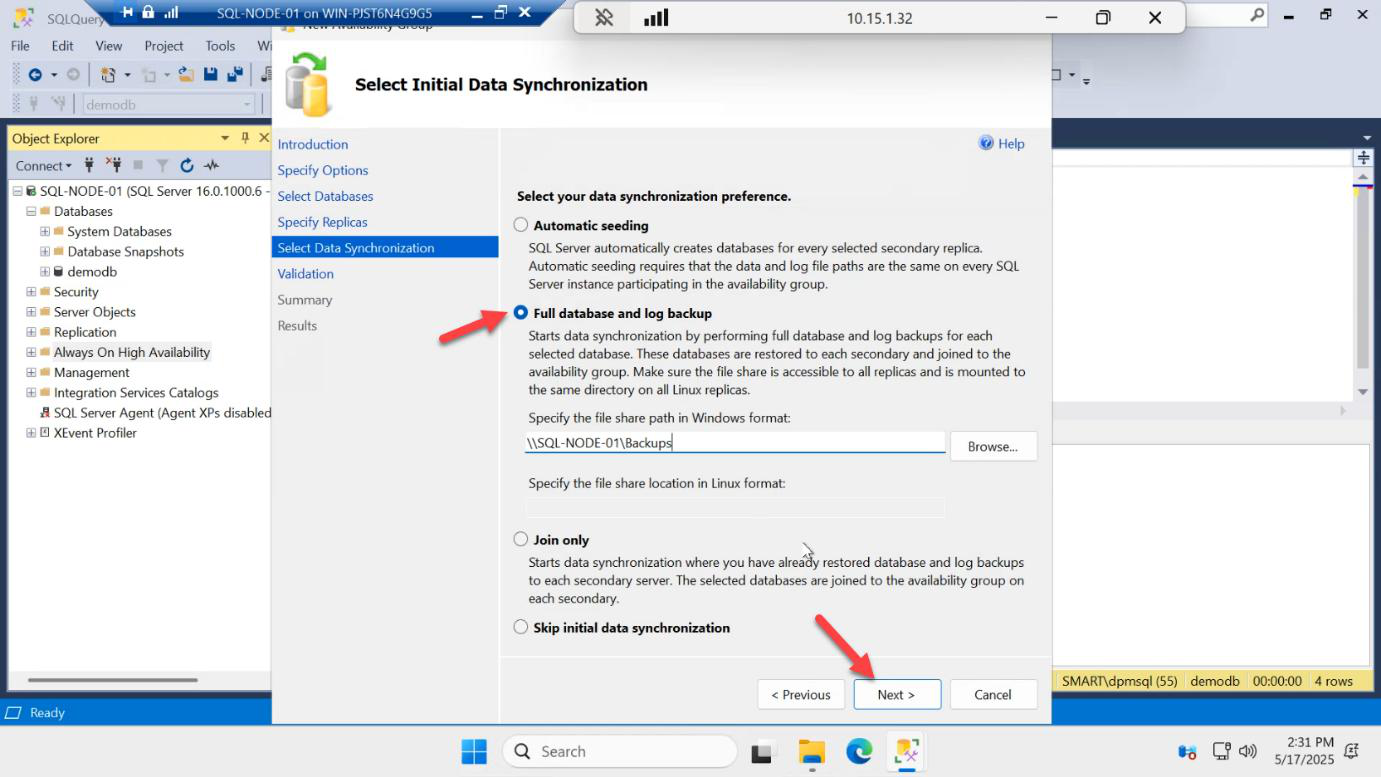
Task: Collapse the Databases tree node
Action: pos(31,211)
